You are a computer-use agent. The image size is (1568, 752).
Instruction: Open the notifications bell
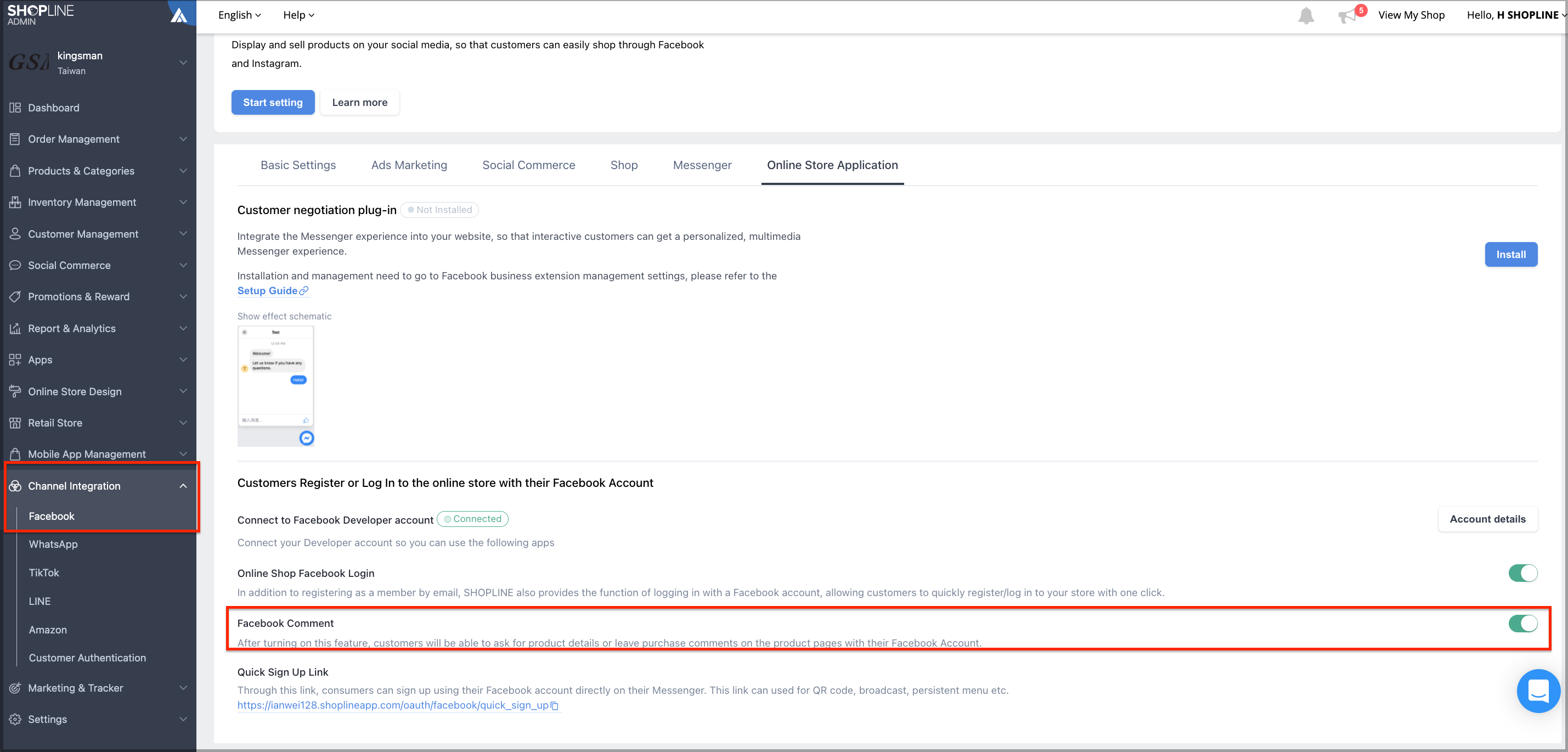click(1306, 15)
